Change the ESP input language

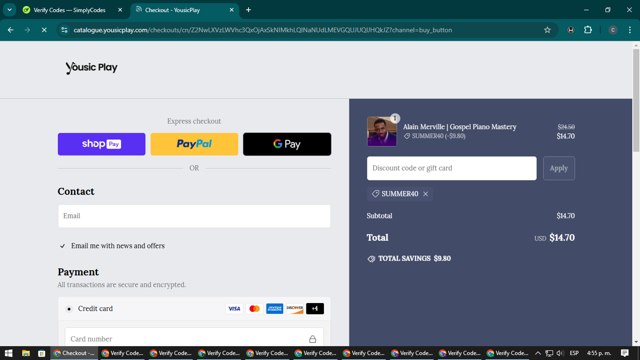pyautogui.click(x=574, y=353)
